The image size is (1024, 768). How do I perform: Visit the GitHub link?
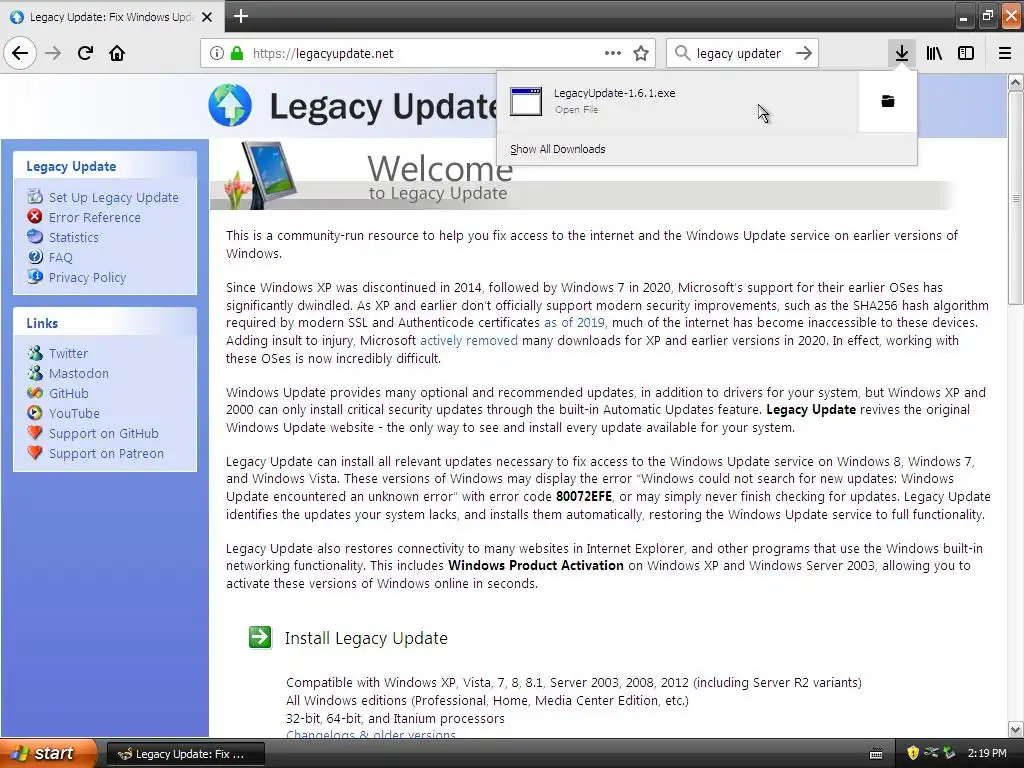point(68,393)
